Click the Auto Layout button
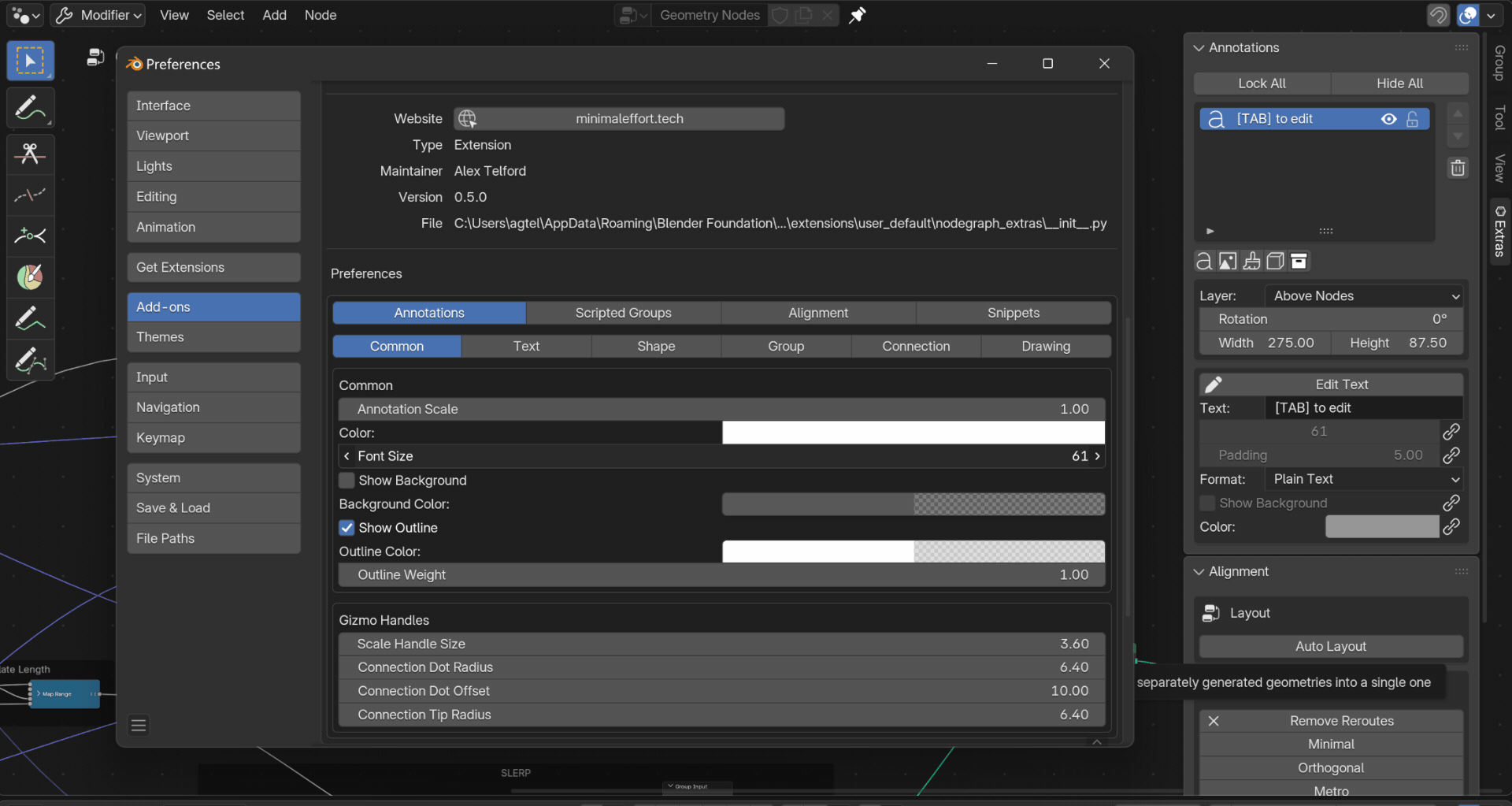1512x806 pixels. click(1331, 646)
